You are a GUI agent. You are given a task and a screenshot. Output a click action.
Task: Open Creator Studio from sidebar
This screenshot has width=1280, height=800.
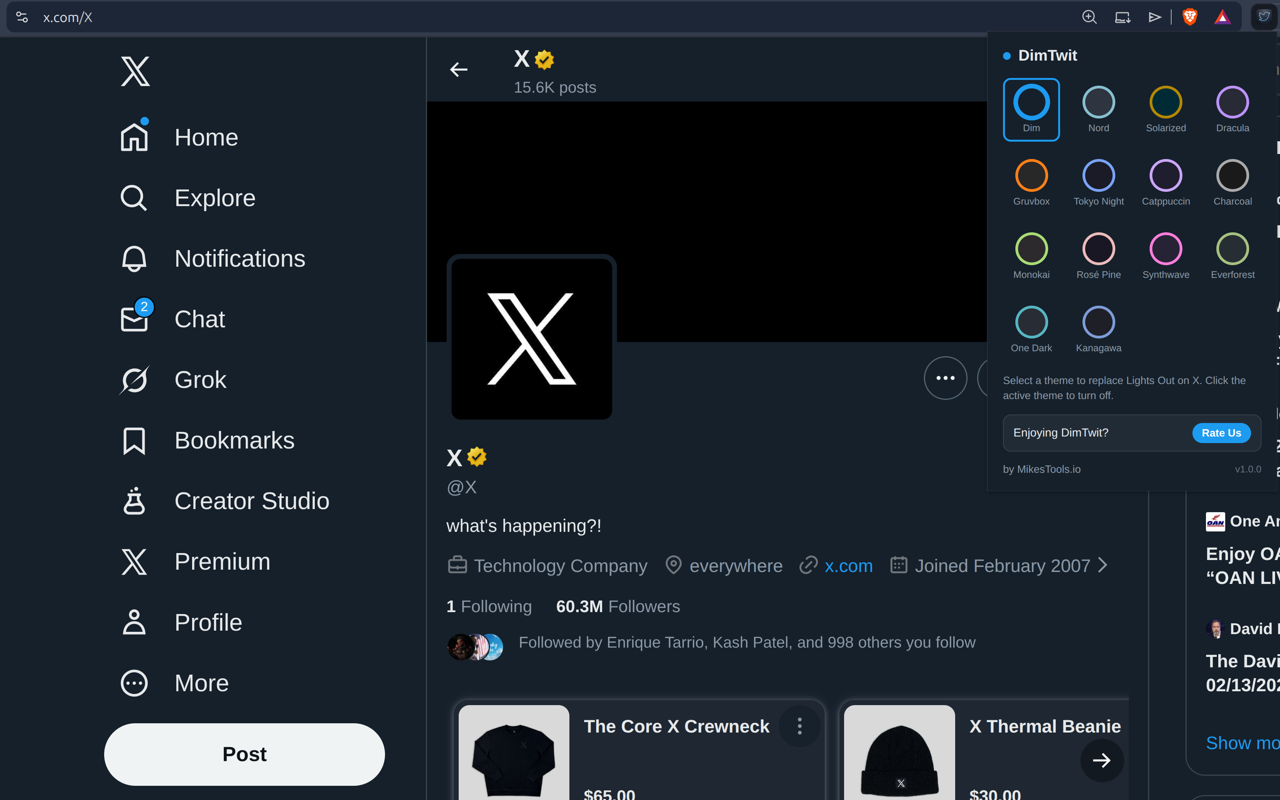[134, 501]
